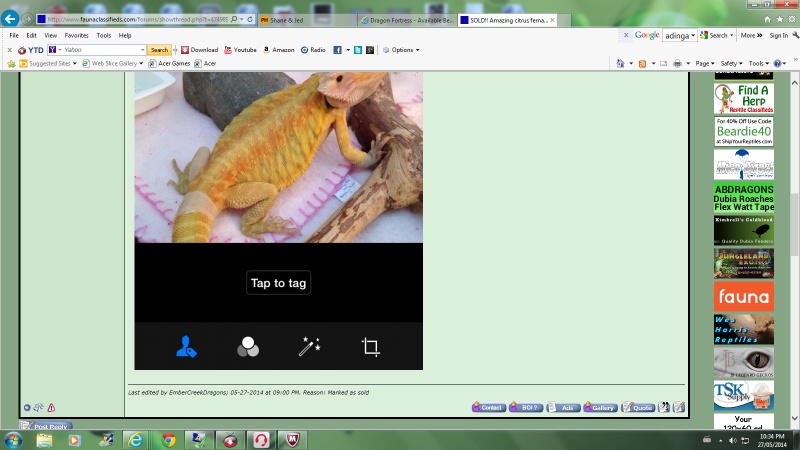Open the Amazon toolbar shortcut
Viewport: 800px width, 450px height.
click(x=279, y=50)
